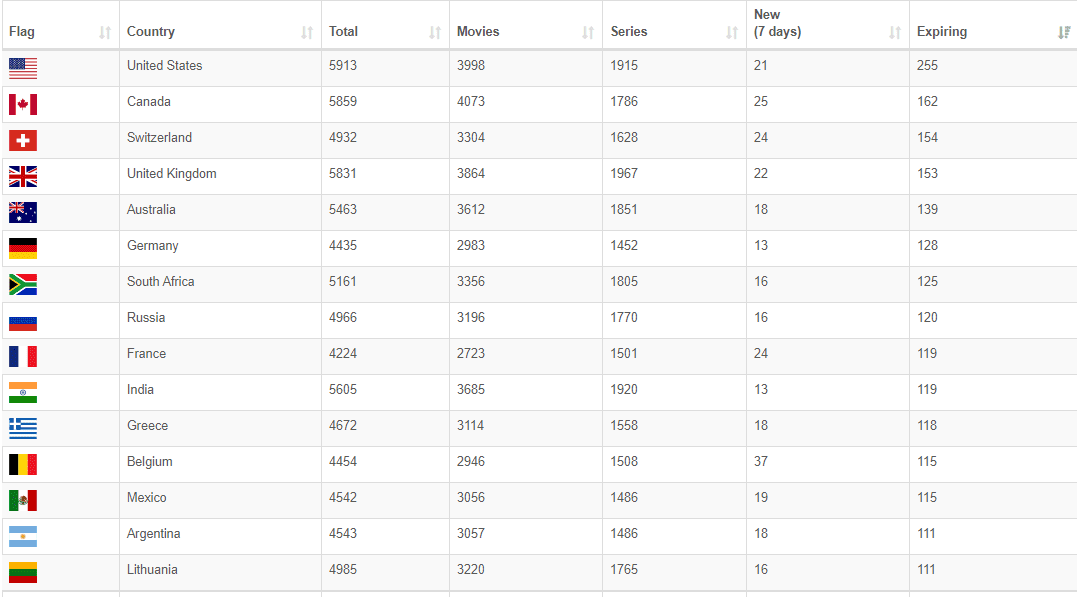
Task: Click the United Kingdom flag icon
Action: tap(23, 176)
